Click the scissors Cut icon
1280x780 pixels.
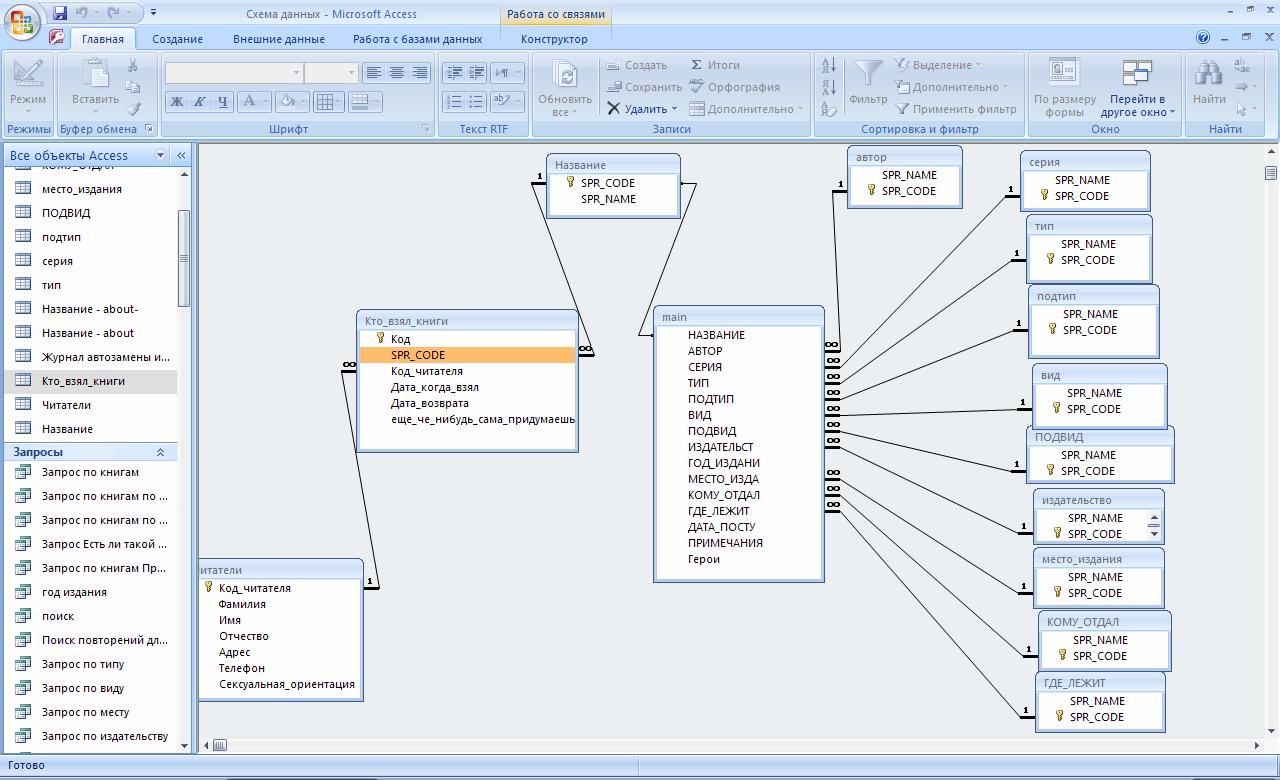[x=132, y=65]
